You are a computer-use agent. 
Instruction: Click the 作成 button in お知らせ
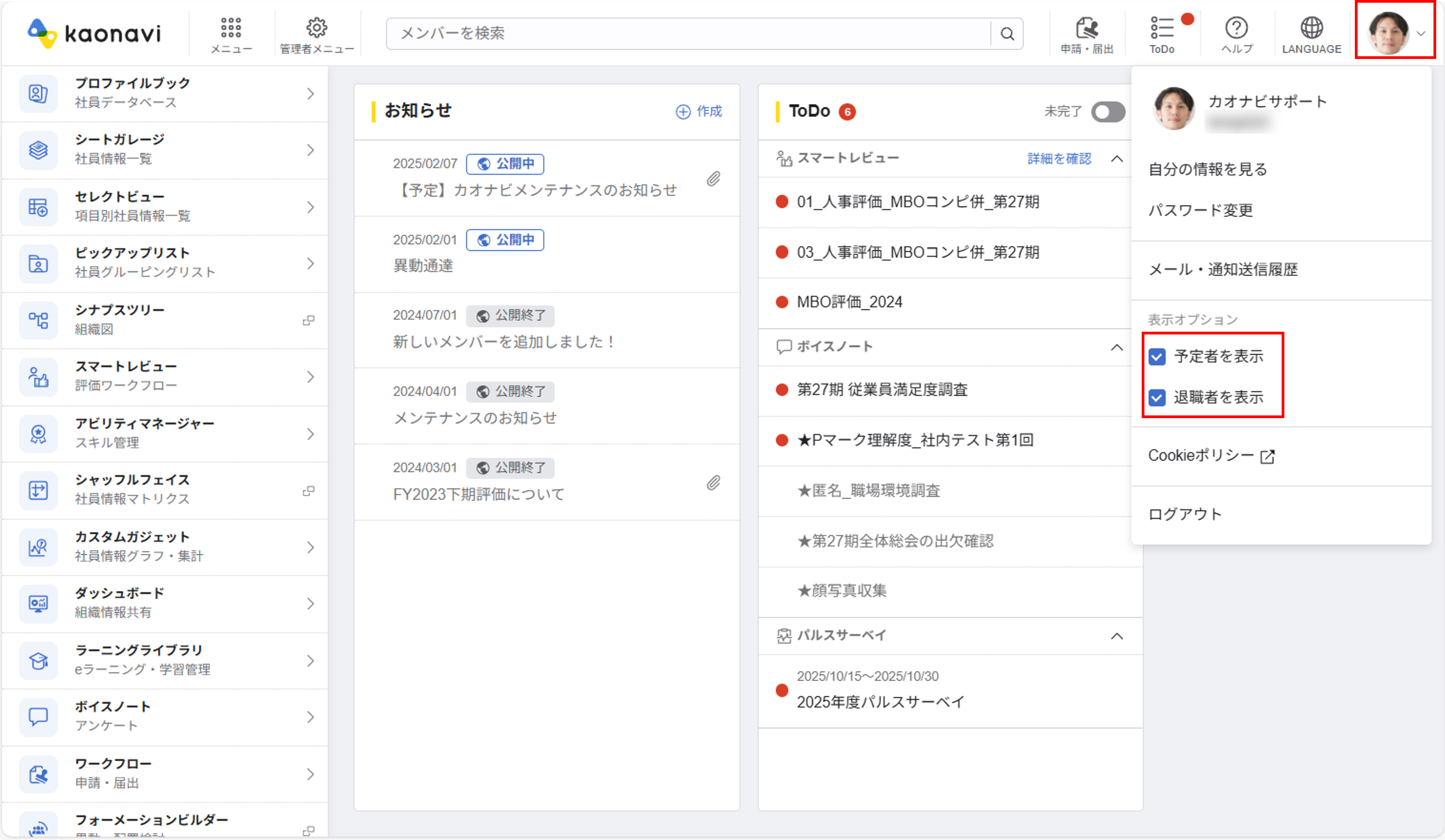coord(699,111)
